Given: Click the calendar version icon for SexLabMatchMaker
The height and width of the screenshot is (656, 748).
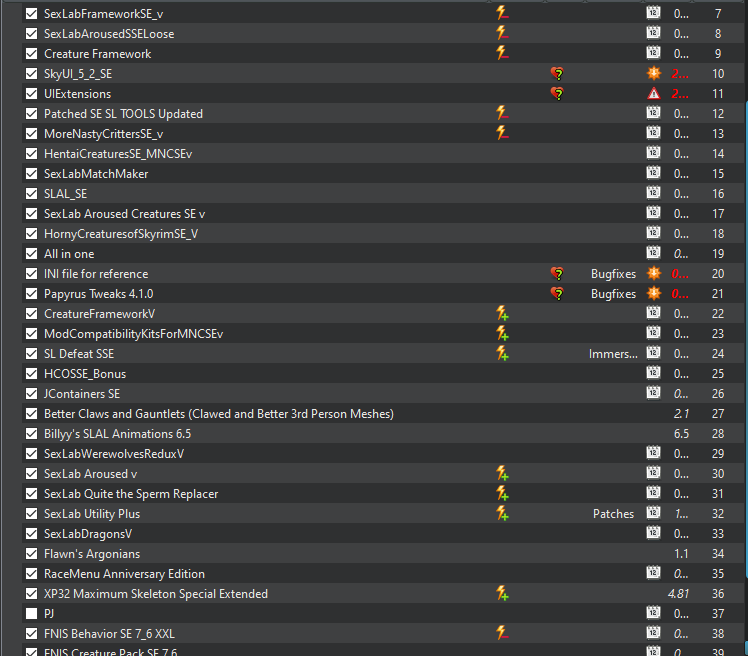Looking at the screenshot, I should (x=653, y=172).
